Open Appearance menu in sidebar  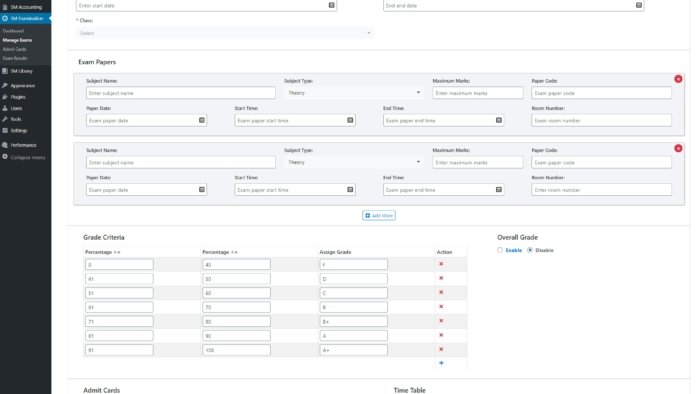[25, 85]
